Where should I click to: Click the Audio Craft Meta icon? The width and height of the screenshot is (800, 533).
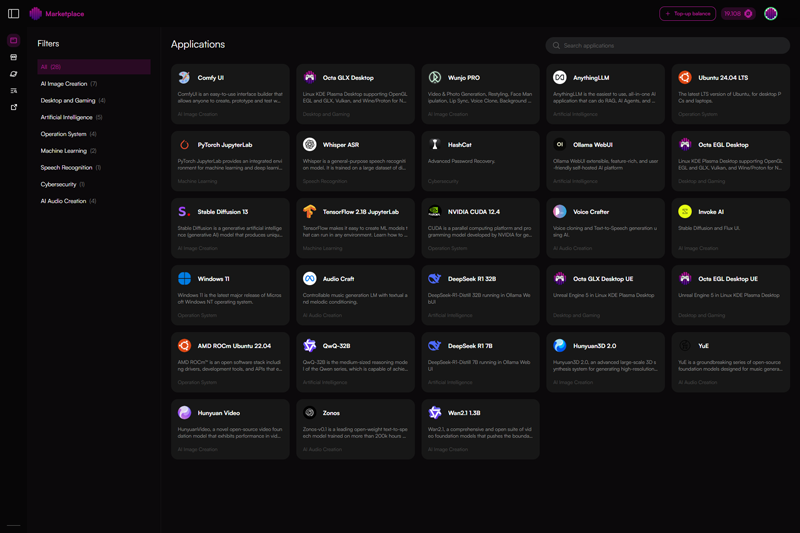click(310, 278)
